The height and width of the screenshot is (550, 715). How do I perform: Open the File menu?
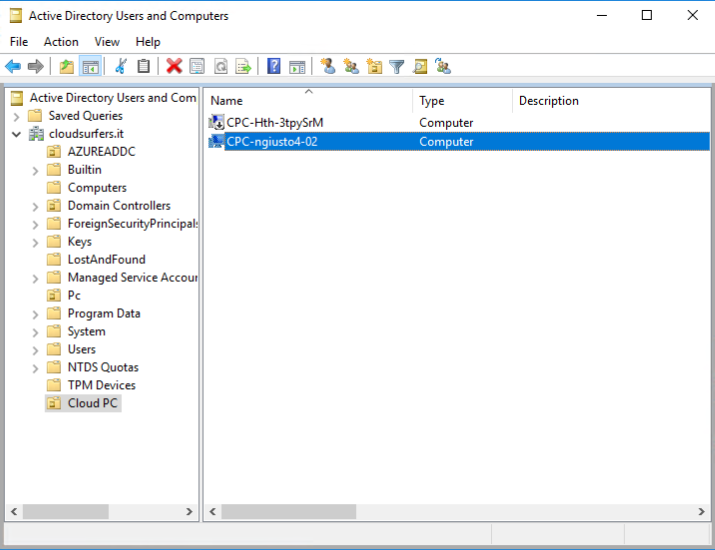pos(19,42)
